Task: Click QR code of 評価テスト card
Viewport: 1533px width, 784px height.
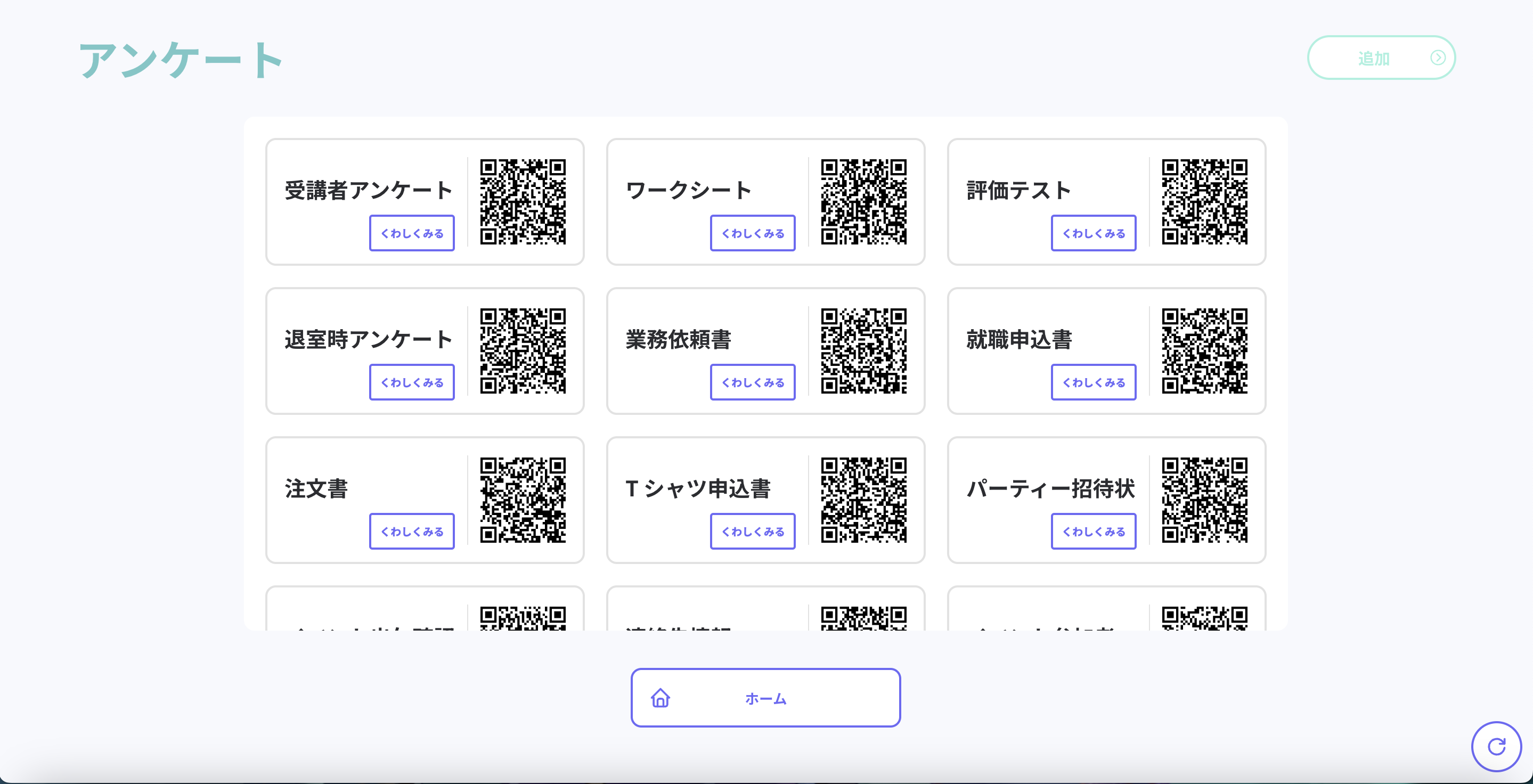Action: coord(1205,202)
